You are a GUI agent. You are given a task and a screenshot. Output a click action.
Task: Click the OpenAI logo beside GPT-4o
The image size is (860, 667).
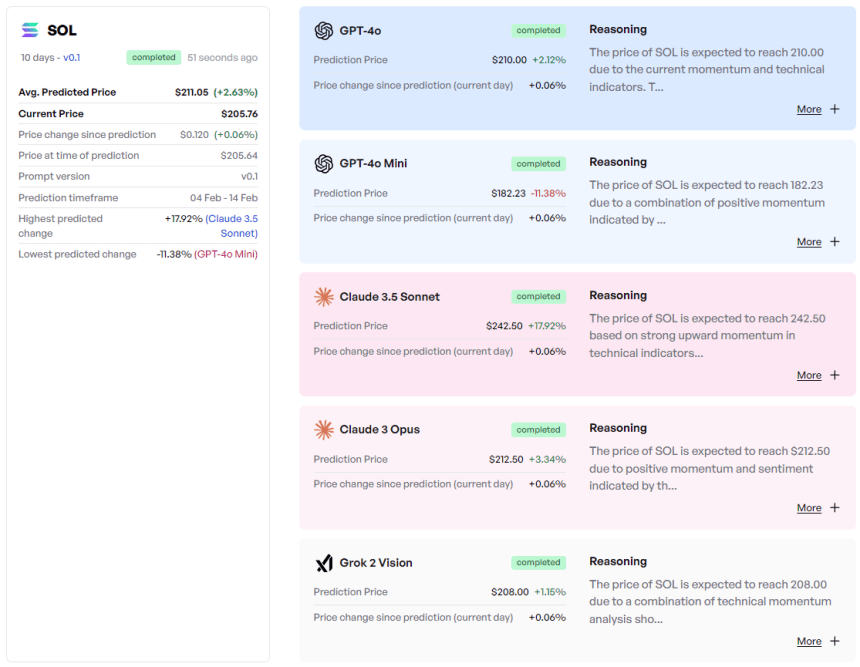pyautogui.click(x=323, y=31)
